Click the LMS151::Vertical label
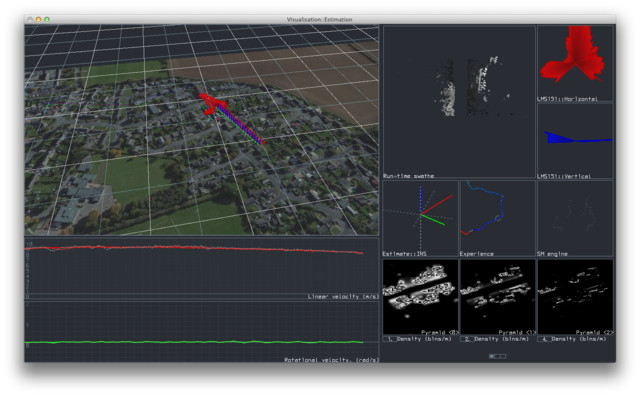This screenshot has height=400, width=640. pyautogui.click(x=564, y=175)
